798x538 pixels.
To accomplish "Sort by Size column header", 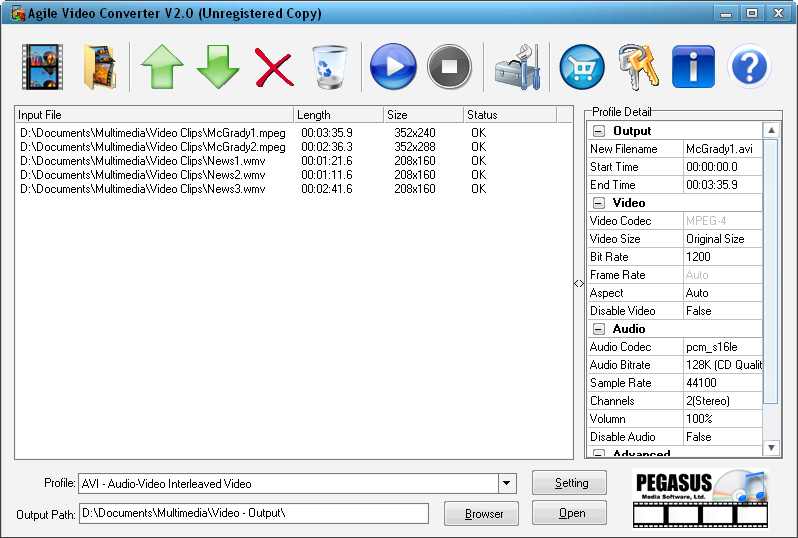I will [x=423, y=115].
